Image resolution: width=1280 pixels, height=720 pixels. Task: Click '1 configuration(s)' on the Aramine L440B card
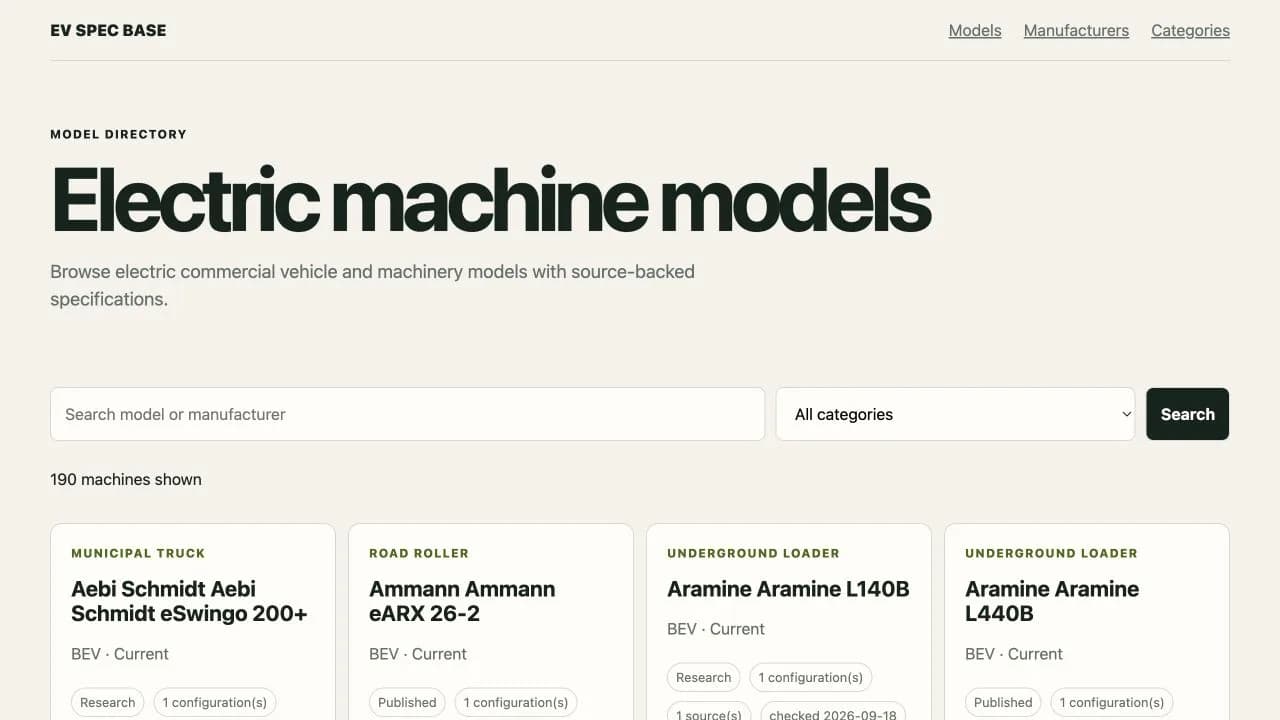1112,702
